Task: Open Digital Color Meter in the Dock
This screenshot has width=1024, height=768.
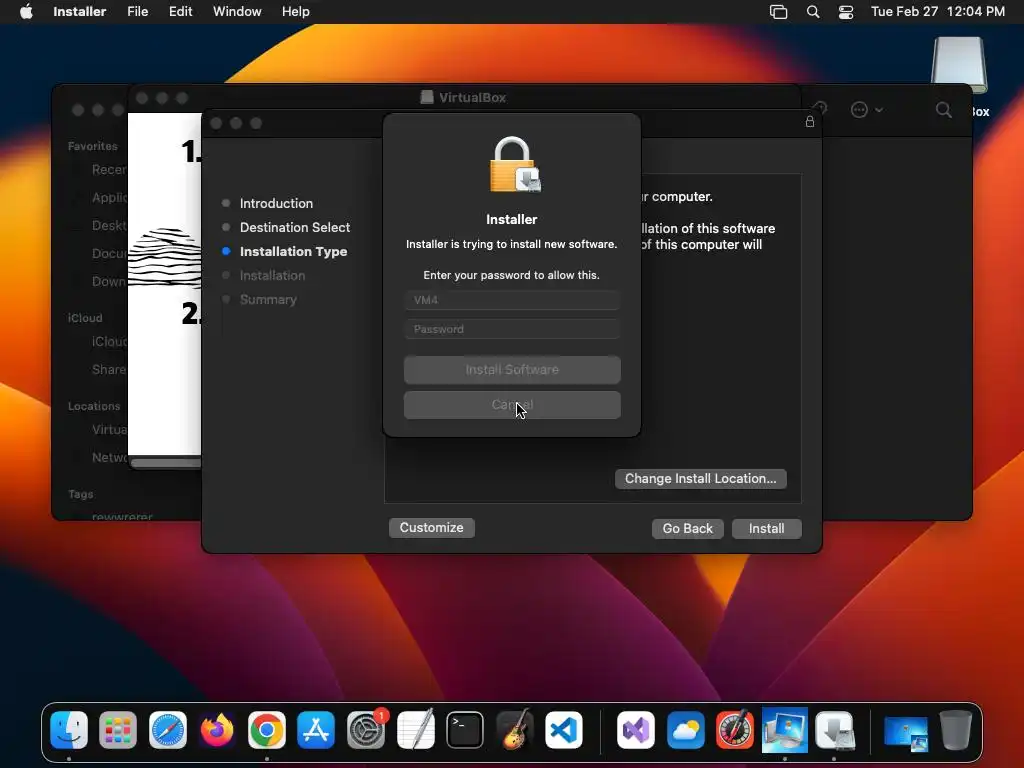Action: coord(735,729)
